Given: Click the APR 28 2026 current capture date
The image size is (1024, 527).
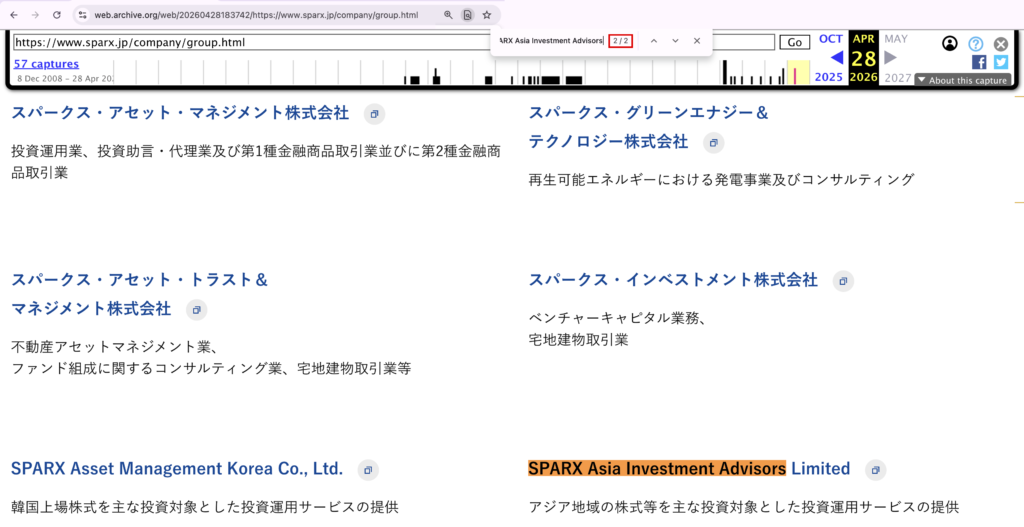Looking at the screenshot, I should [863, 58].
